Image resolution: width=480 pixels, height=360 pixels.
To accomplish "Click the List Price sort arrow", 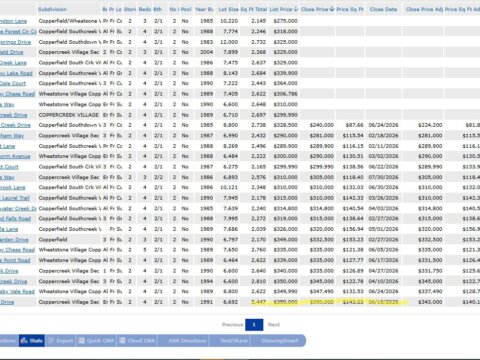I will (x=296, y=9).
